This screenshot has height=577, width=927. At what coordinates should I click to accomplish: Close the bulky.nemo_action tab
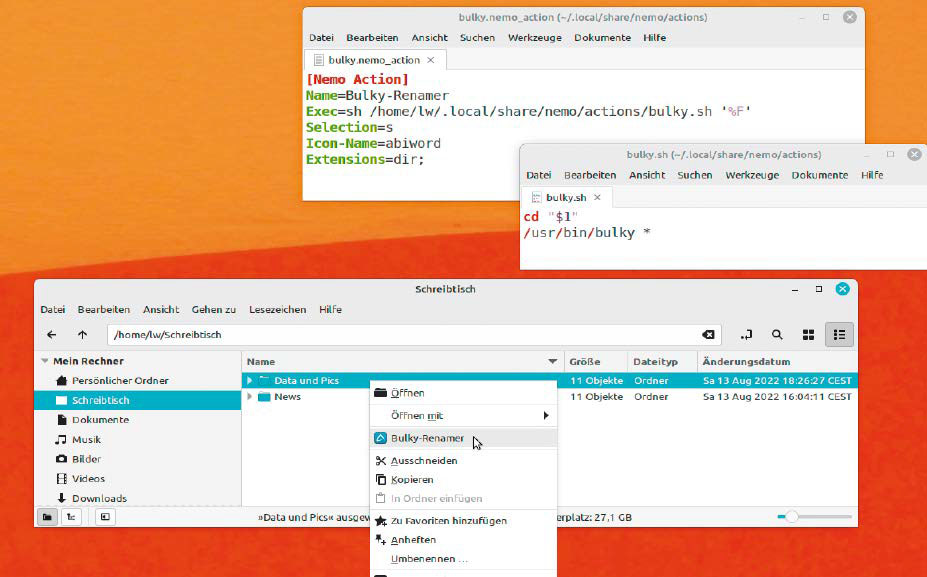[431, 60]
